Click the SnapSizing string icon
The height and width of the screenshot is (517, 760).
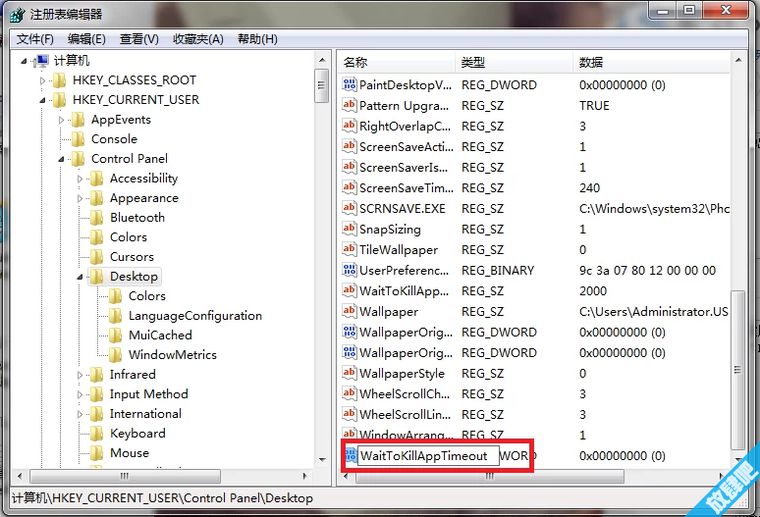point(349,229)
